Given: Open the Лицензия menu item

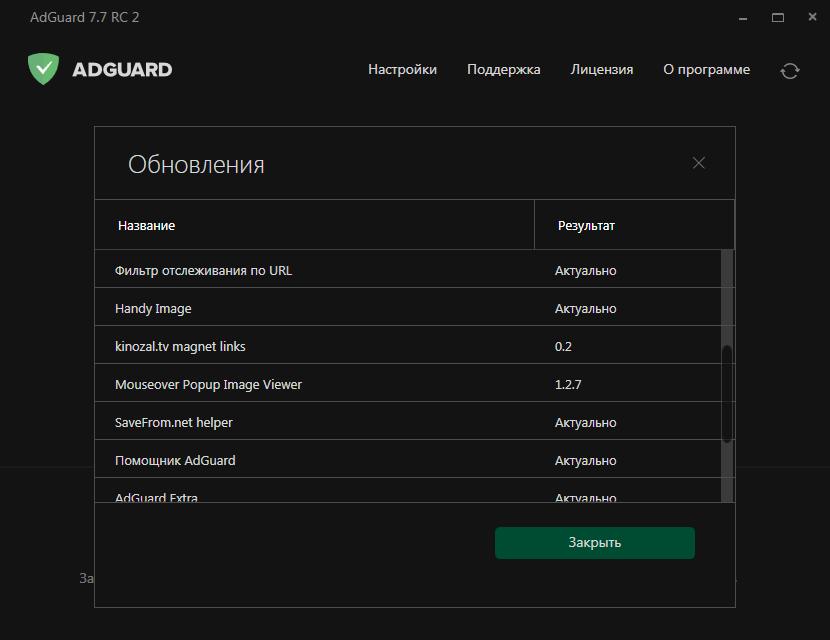Looking at the screenshot, I should tap(601, 70).
